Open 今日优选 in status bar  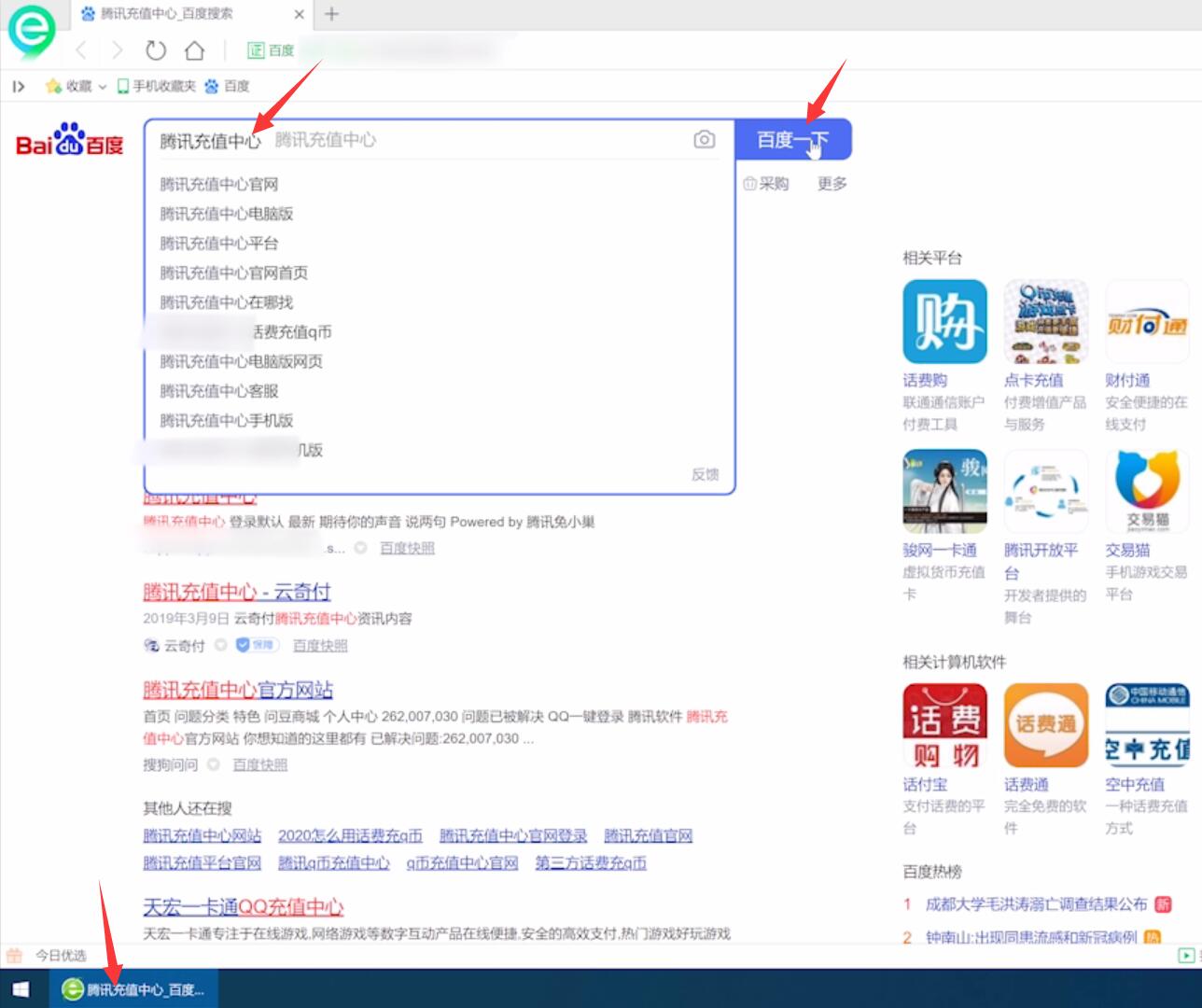click(47, 955)
